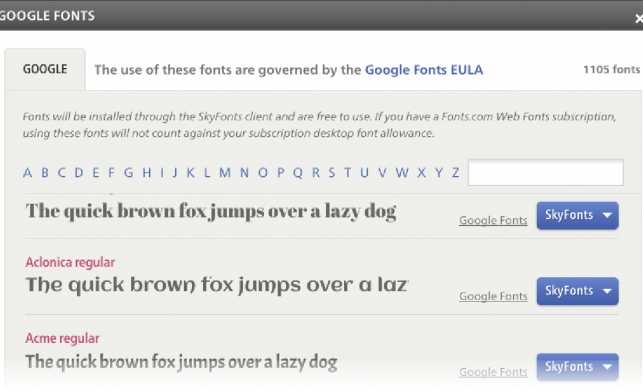Image resolution: width=643 pixels, height=390 pixels.
Task: Filter fonts by letter M
Action: click(225, 173)
